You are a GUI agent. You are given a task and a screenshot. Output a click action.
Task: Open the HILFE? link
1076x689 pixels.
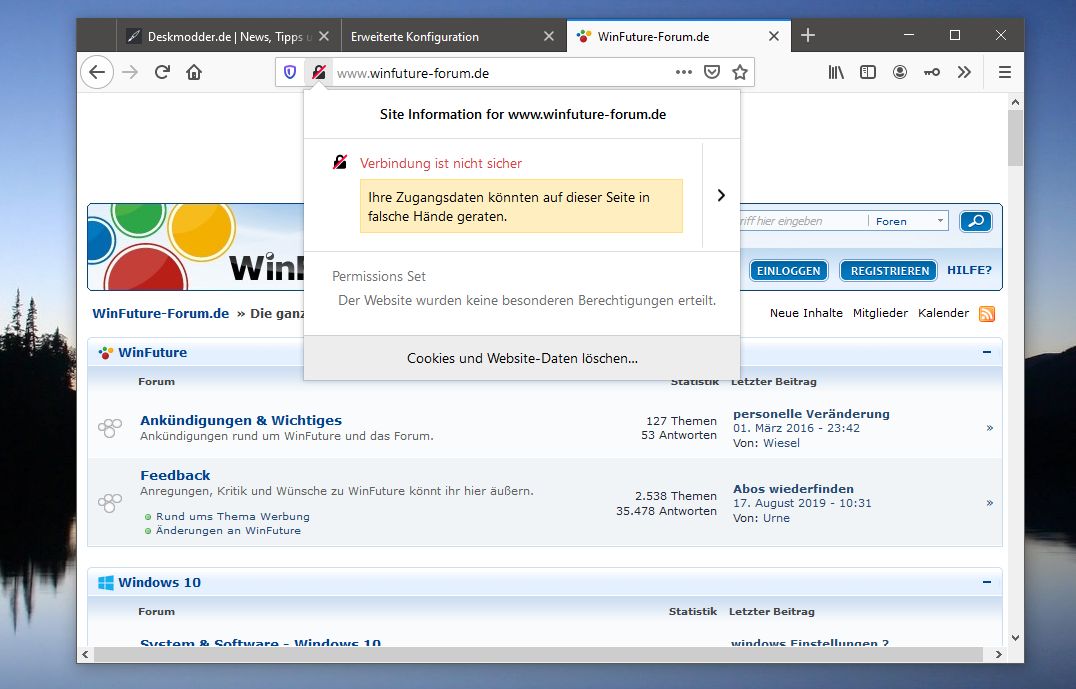coord(969,270)
